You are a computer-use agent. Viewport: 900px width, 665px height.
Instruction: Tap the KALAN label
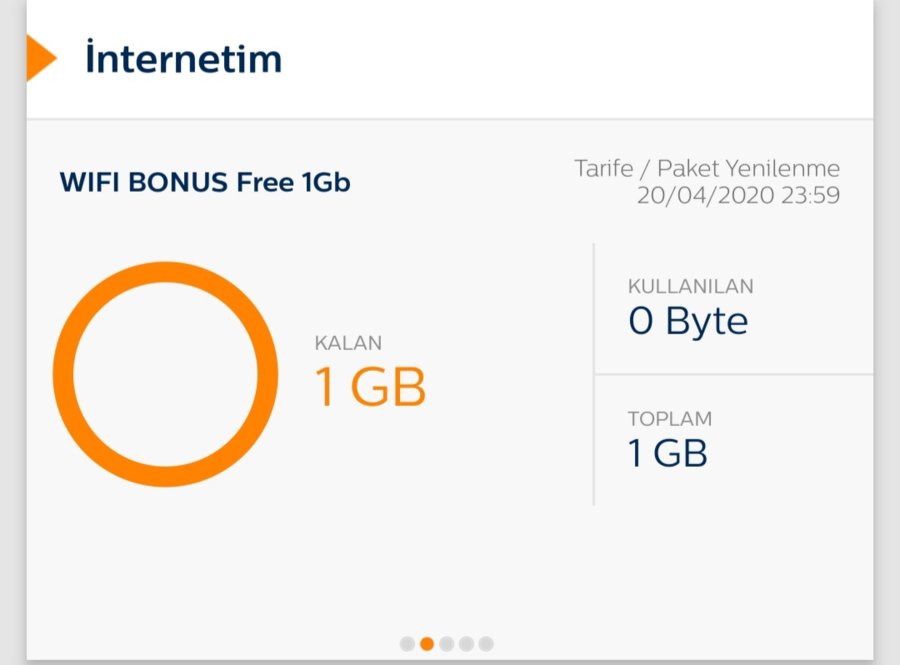(348, 343)
